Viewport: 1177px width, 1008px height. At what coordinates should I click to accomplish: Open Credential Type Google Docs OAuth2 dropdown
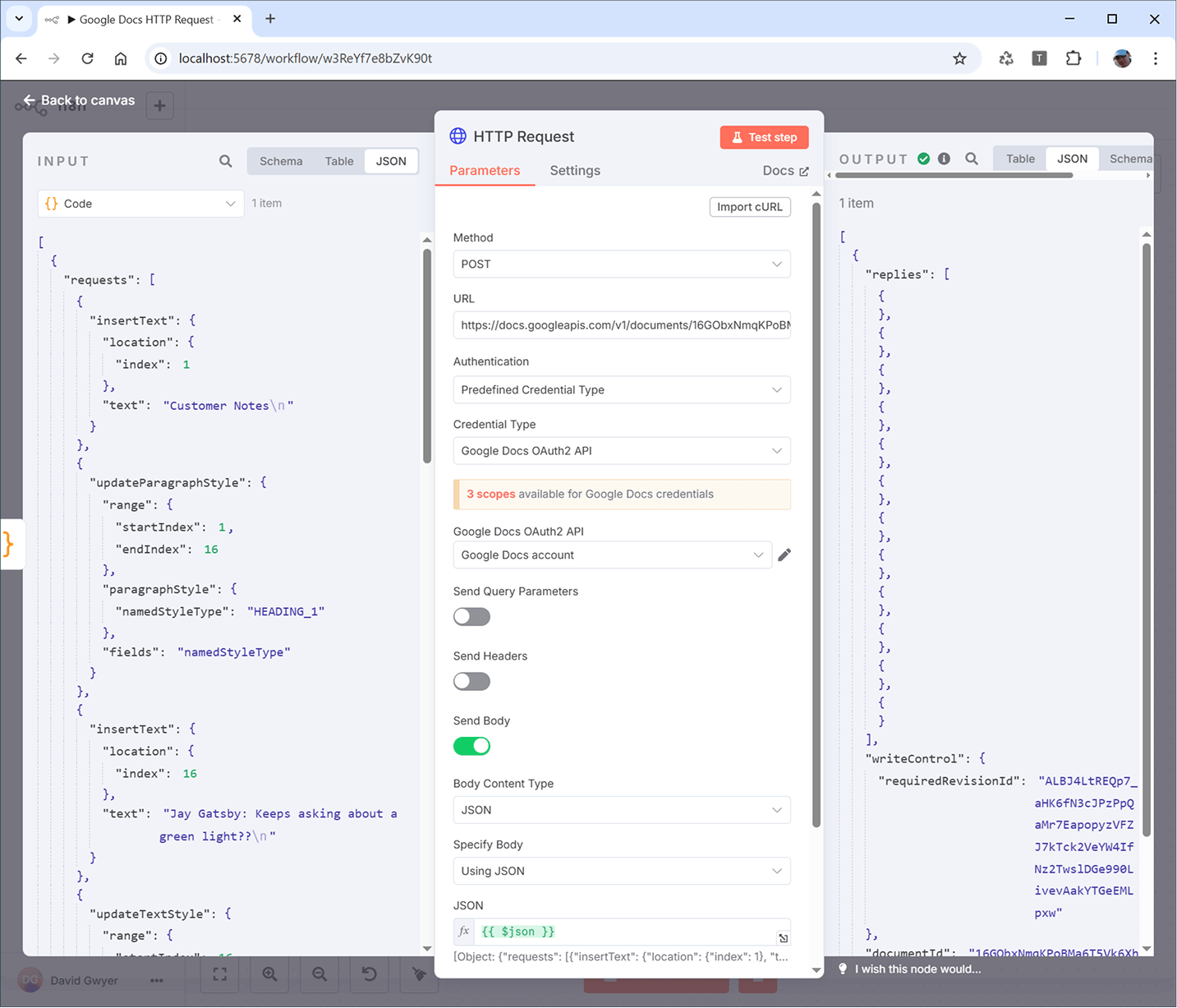tap(622, 451)
